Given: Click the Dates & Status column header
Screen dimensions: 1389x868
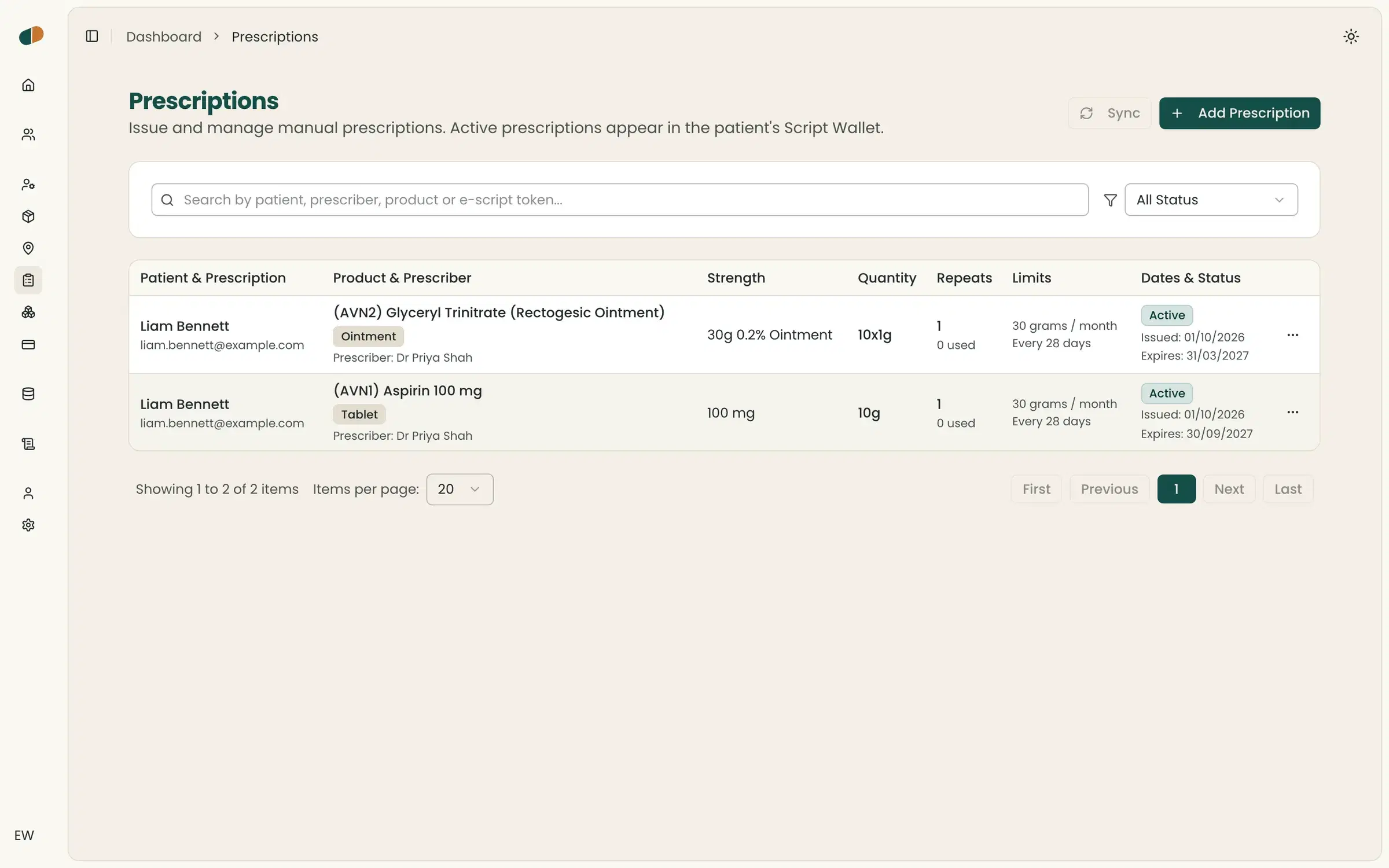Looking at the screenshot, I should pos(1190,278).
